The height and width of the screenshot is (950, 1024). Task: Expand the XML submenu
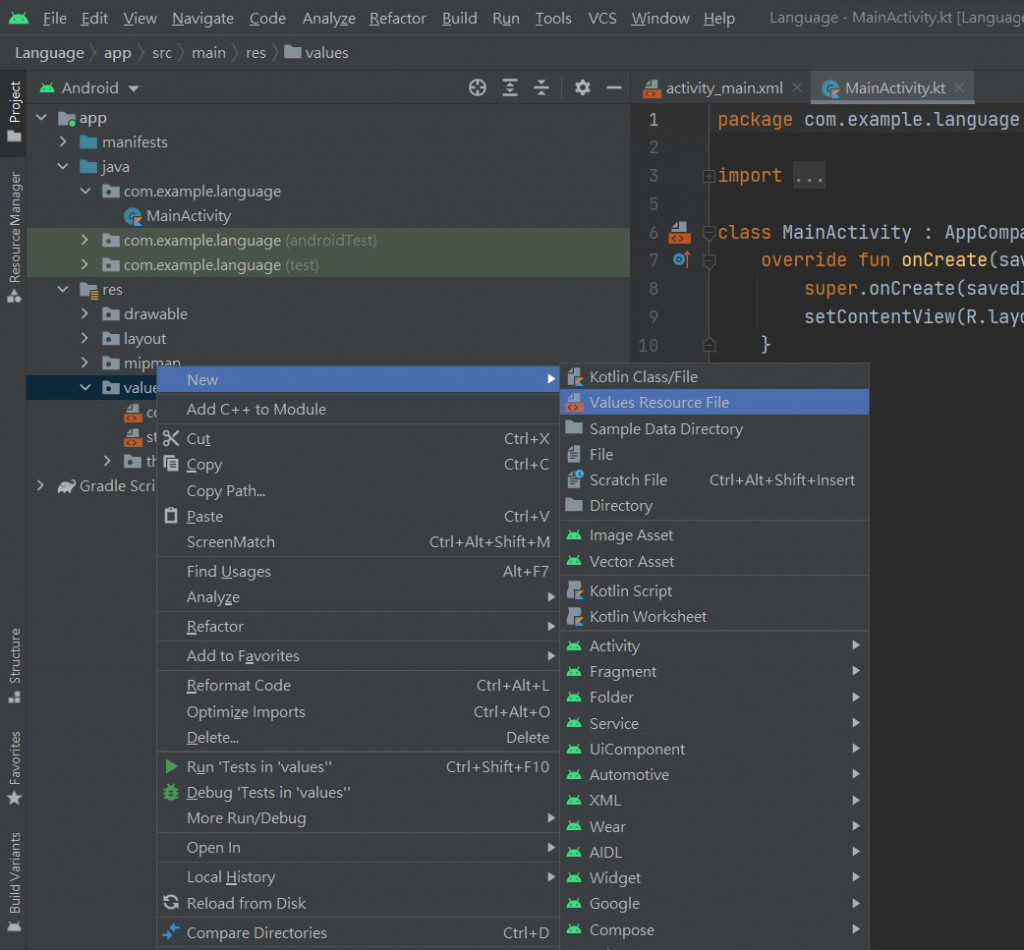714,800
